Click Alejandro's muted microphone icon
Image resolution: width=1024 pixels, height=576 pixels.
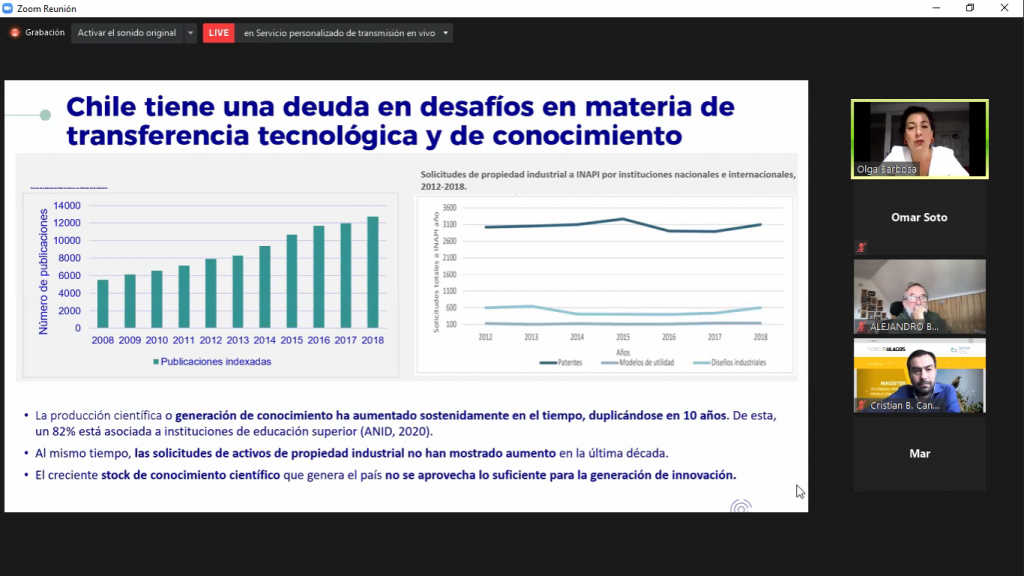point(861,327)
